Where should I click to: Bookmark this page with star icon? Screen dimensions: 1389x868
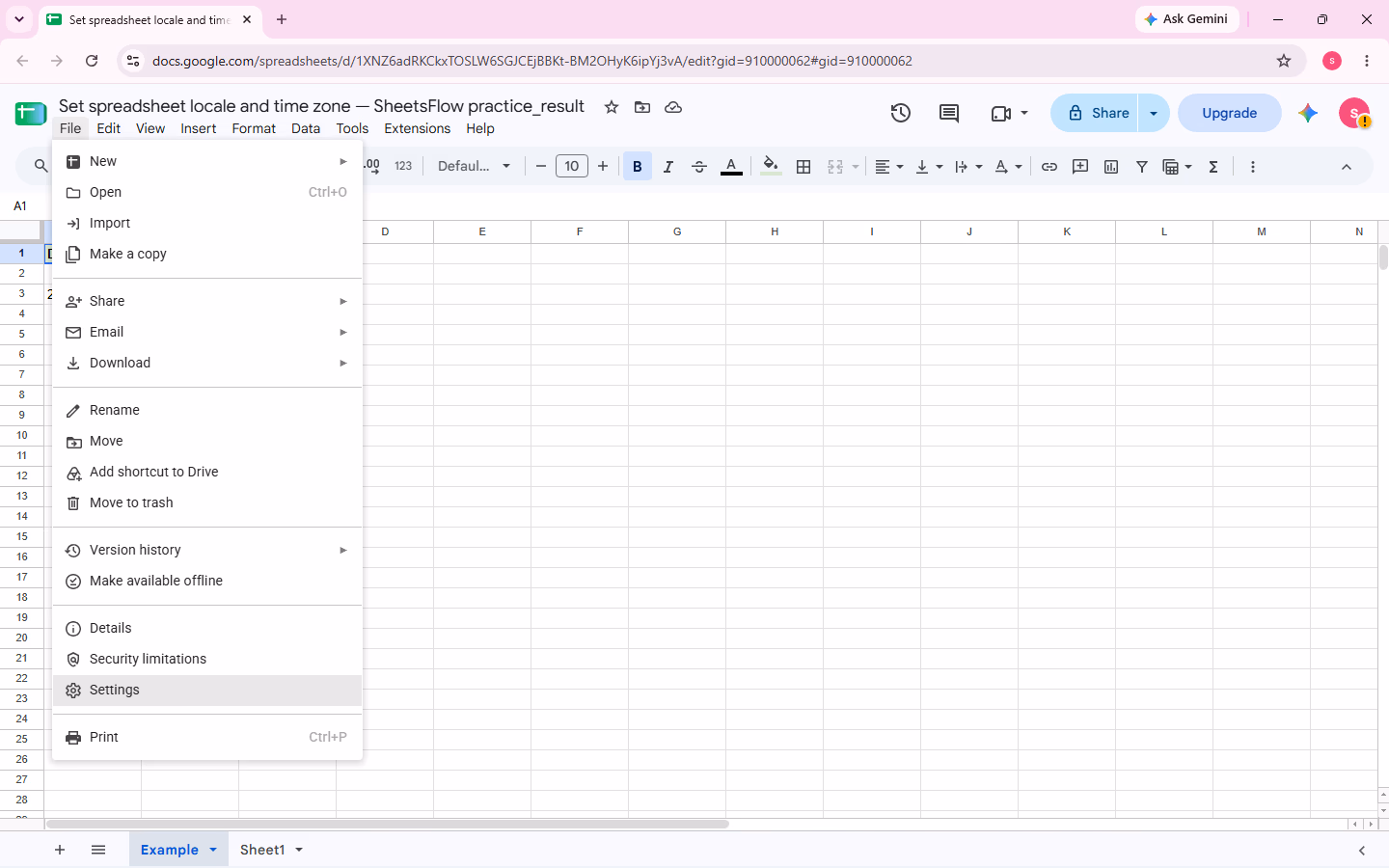(x=1284, y=61)
